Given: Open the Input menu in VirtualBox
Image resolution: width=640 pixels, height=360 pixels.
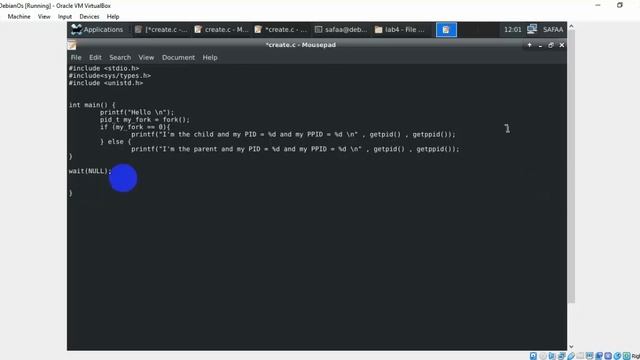Looking at the screenshot, I should point(64,17).
